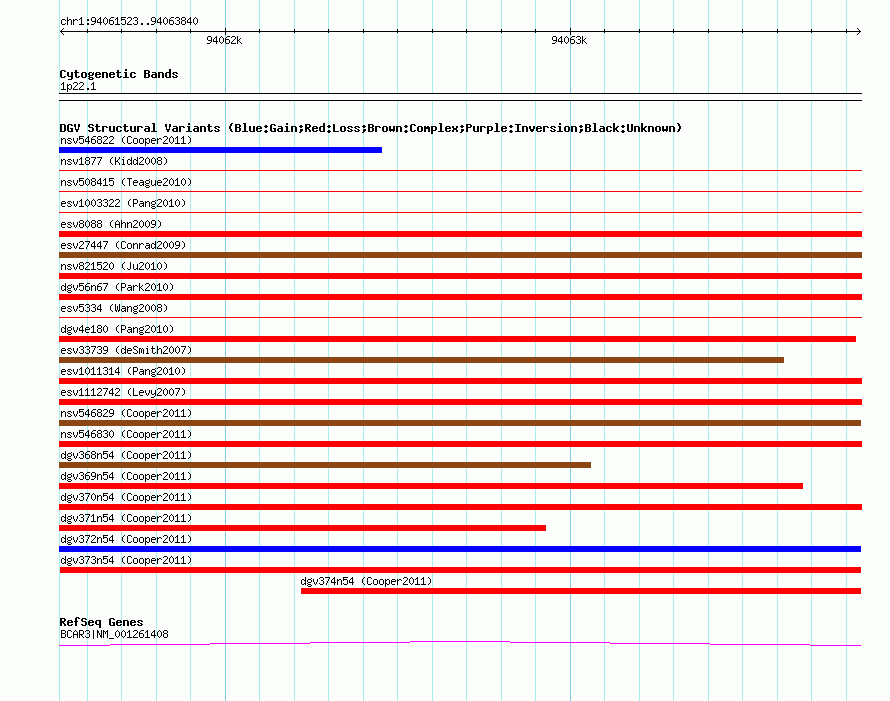This screenshot has height=701, width=890.
Task: Click the dgv373n54 (Cooper2011) red bar
Action: 460,570
